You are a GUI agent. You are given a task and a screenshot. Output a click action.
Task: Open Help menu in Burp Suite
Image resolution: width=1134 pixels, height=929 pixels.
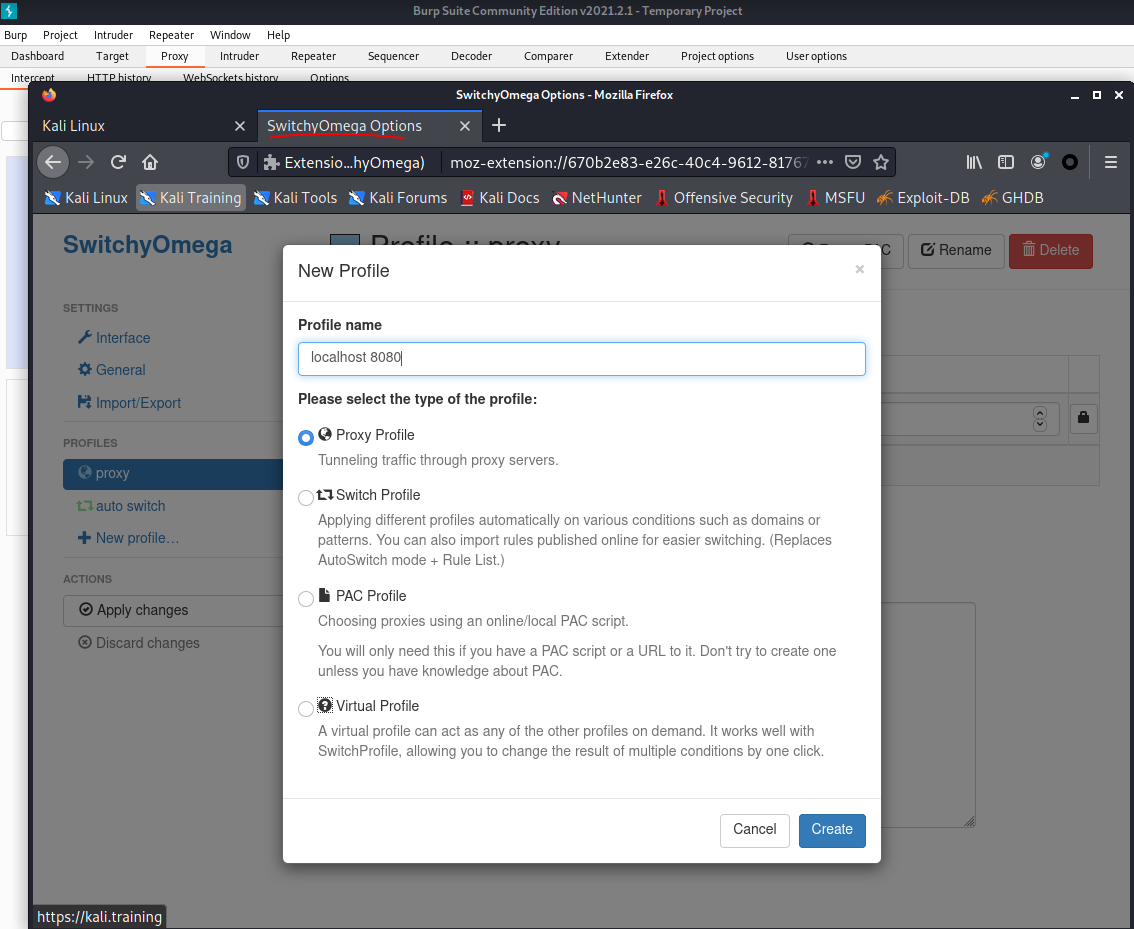(278, 35)
